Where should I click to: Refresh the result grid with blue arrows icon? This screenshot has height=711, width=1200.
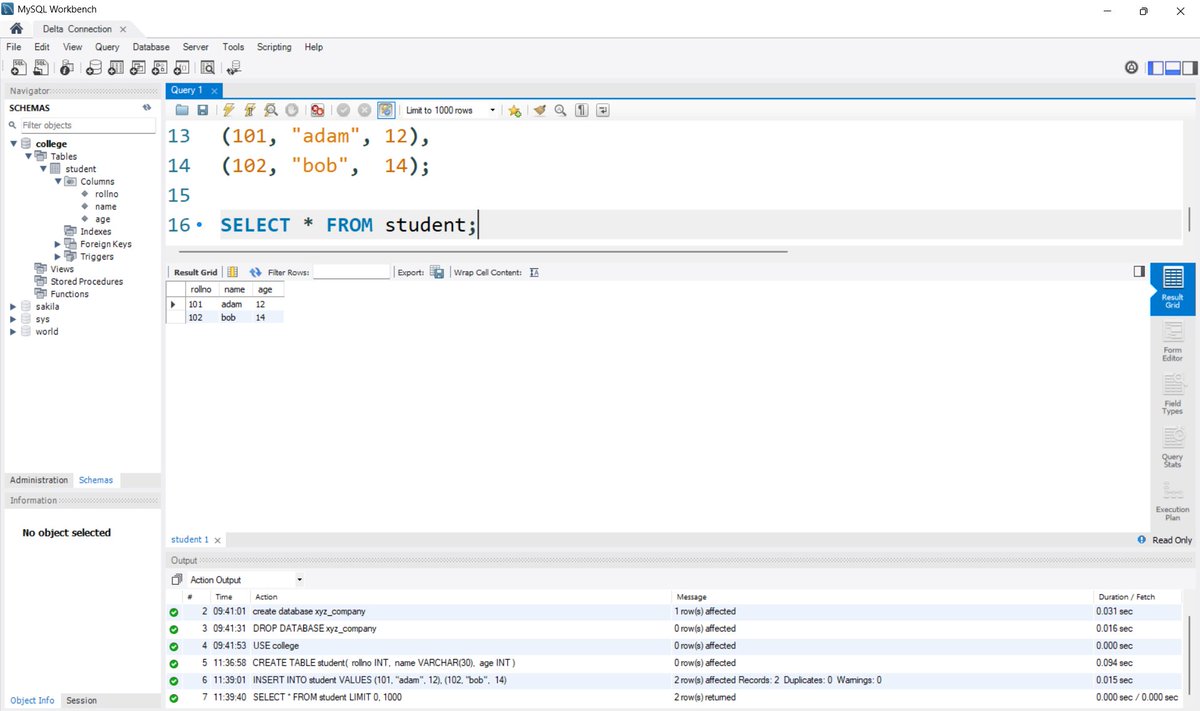coord(256,272)
